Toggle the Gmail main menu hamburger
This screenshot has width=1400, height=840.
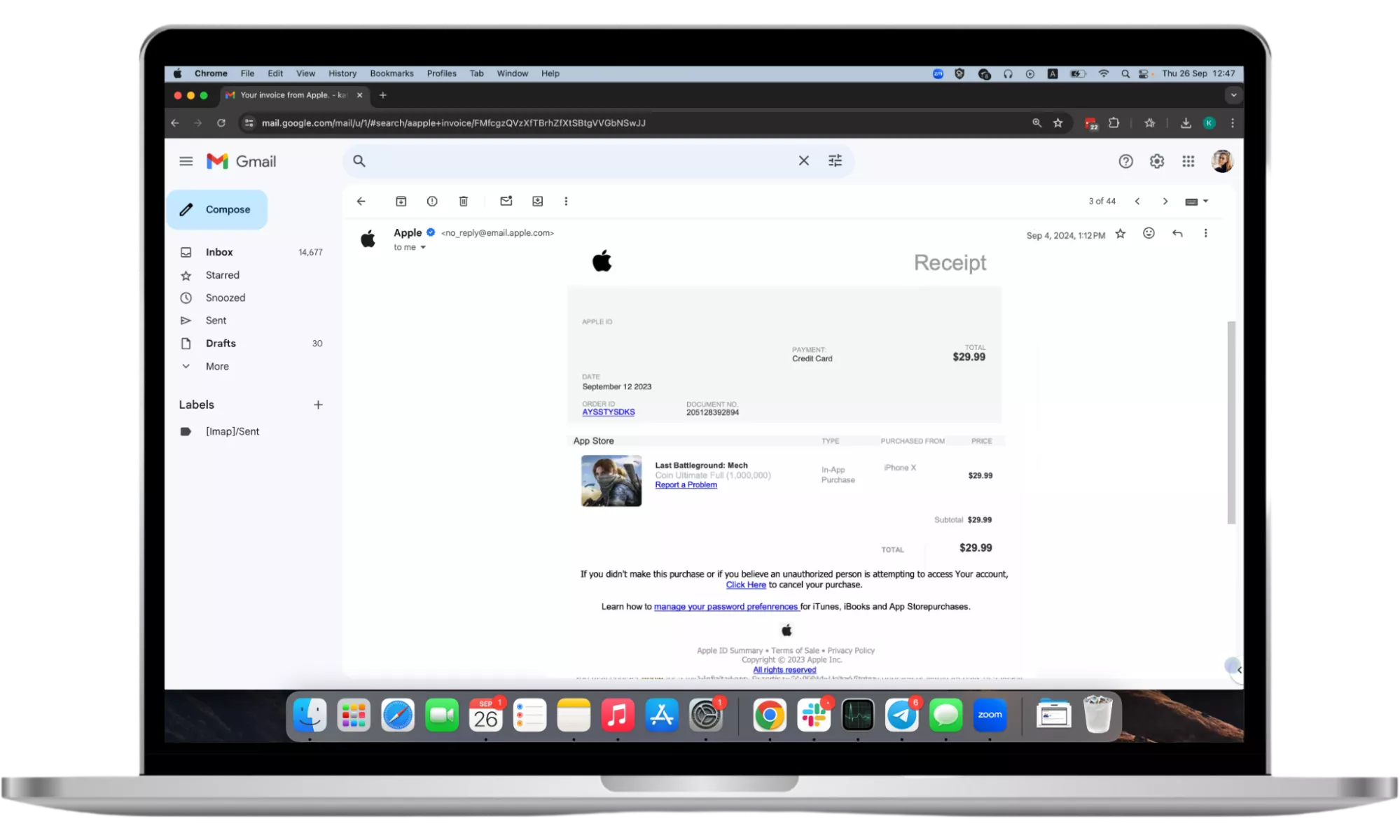(186, 162)
